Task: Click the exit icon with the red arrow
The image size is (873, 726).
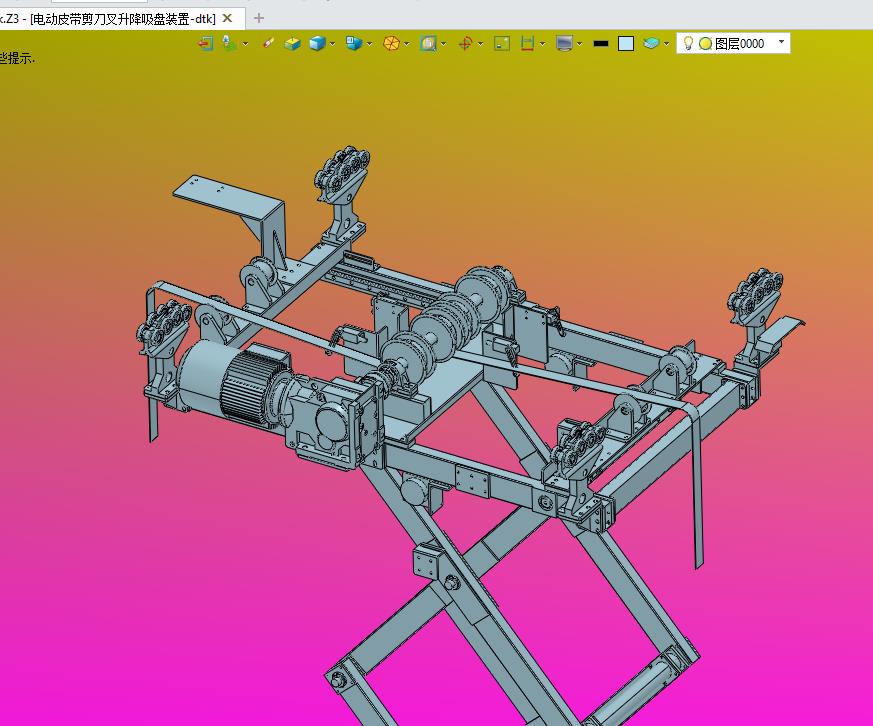Action: point(205,43)
